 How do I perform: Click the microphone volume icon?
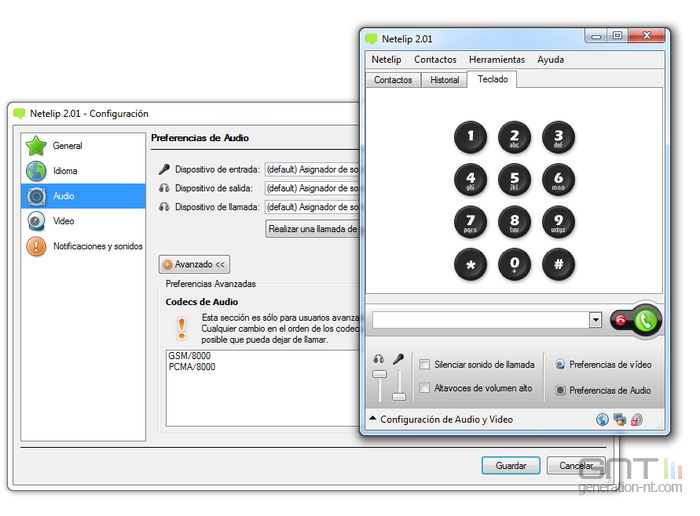(398, 359)
